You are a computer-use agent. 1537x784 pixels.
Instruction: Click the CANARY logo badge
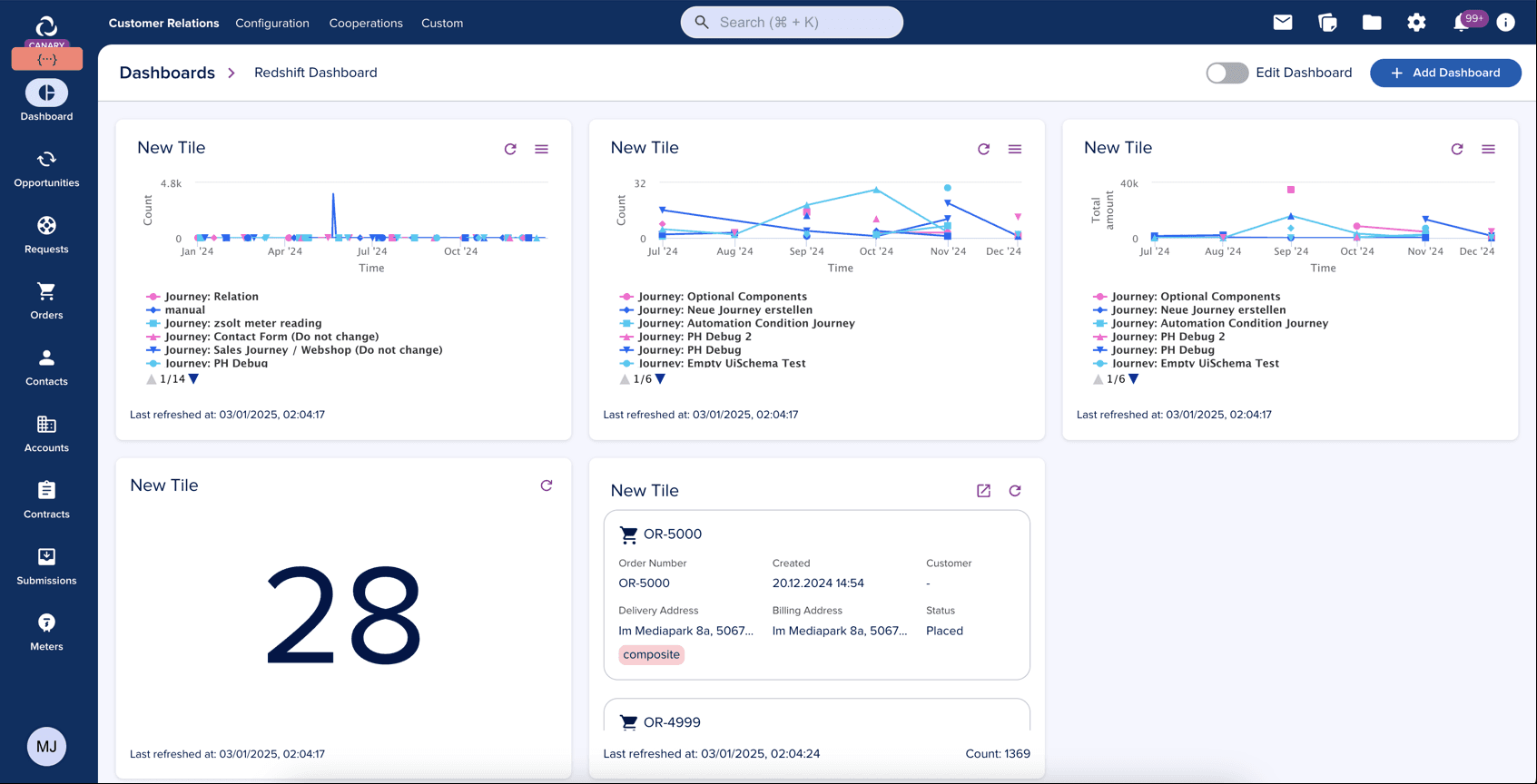47,43
